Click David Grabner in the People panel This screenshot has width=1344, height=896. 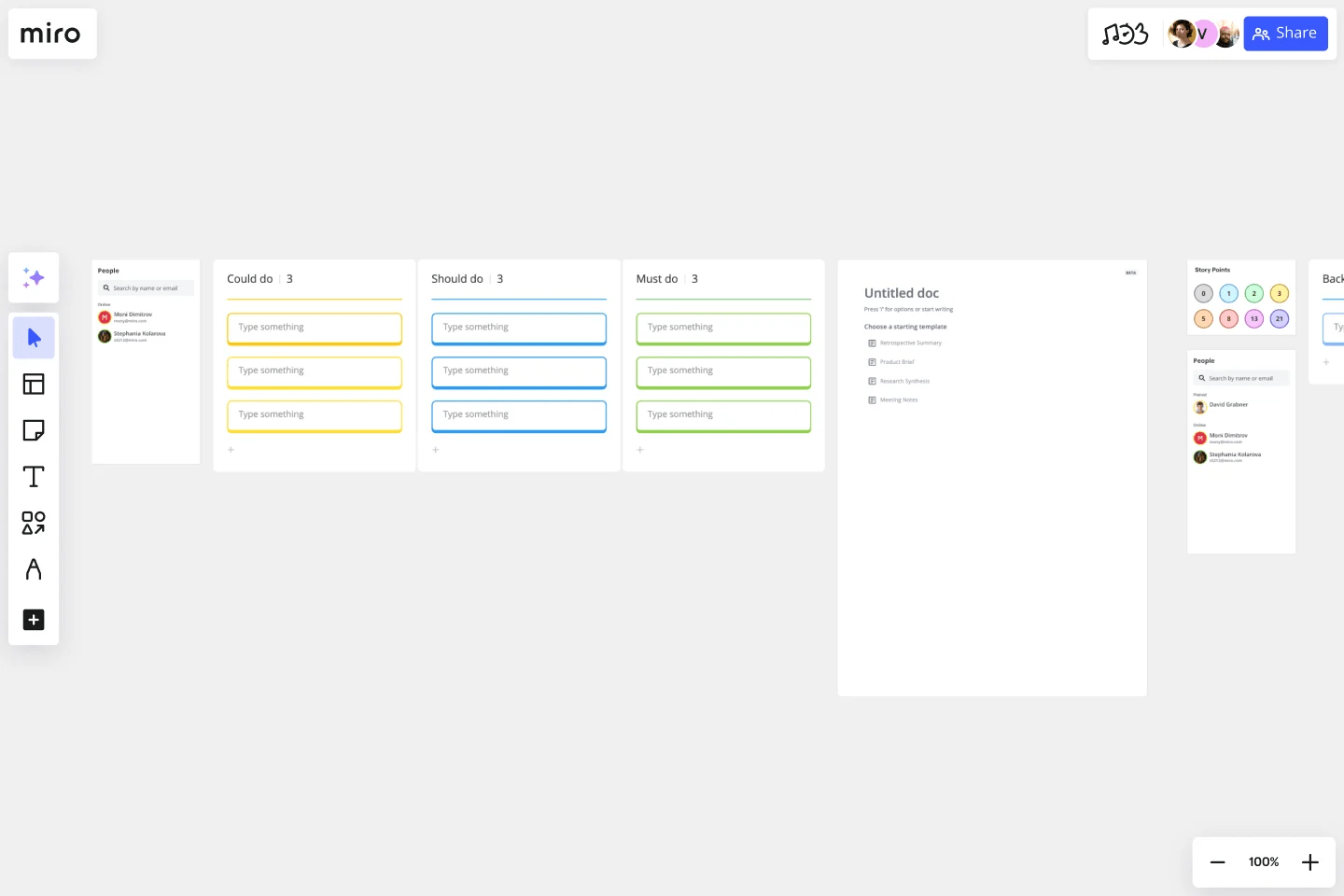pos(1228,404)
